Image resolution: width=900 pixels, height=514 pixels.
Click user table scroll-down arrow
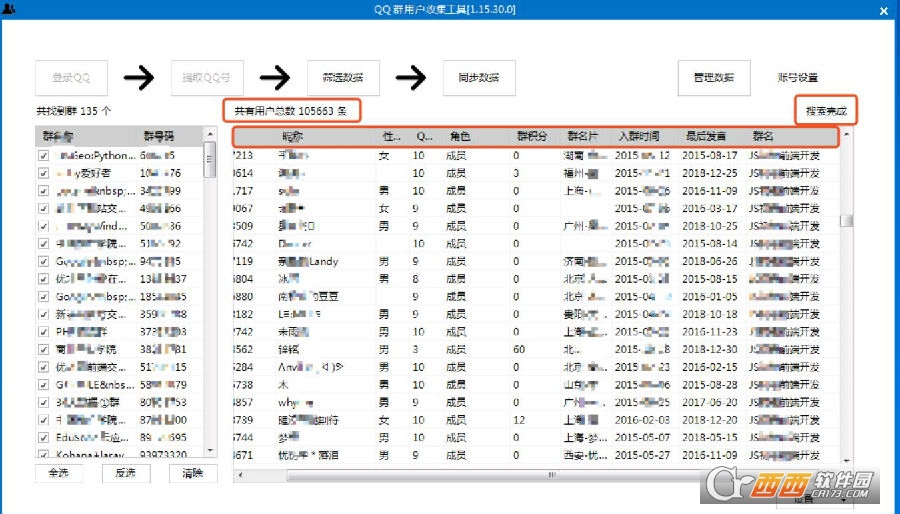click(x=846, y=460)
